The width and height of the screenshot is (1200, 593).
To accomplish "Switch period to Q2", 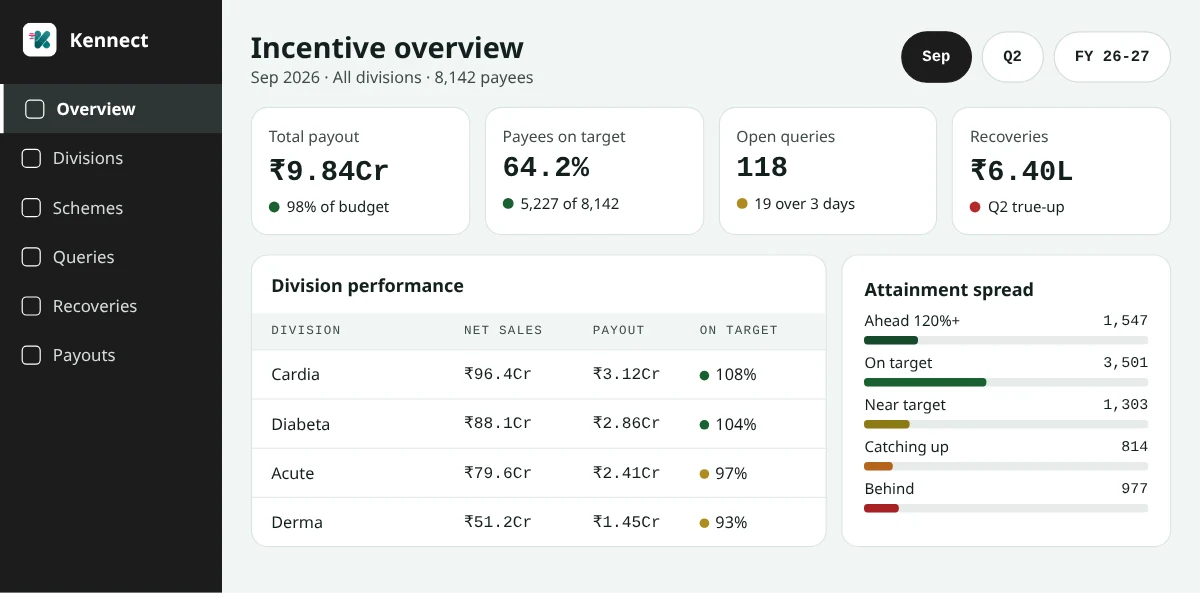I will point(1013,56).
